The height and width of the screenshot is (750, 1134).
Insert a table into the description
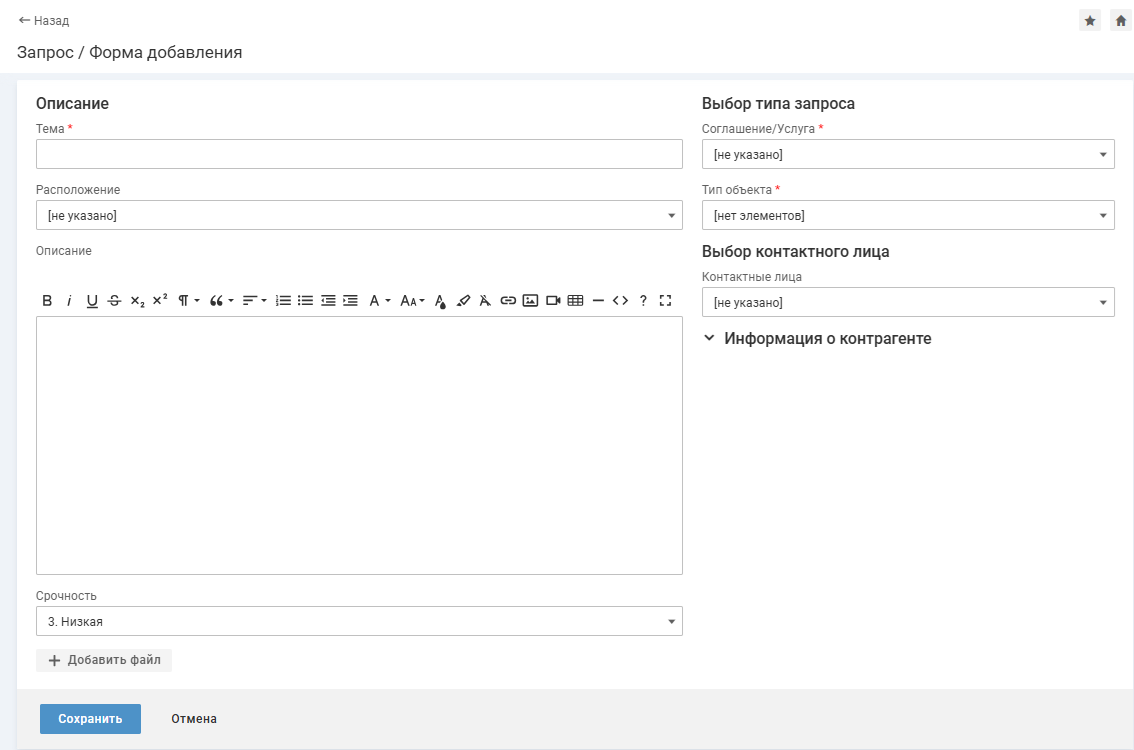[575, 300]
